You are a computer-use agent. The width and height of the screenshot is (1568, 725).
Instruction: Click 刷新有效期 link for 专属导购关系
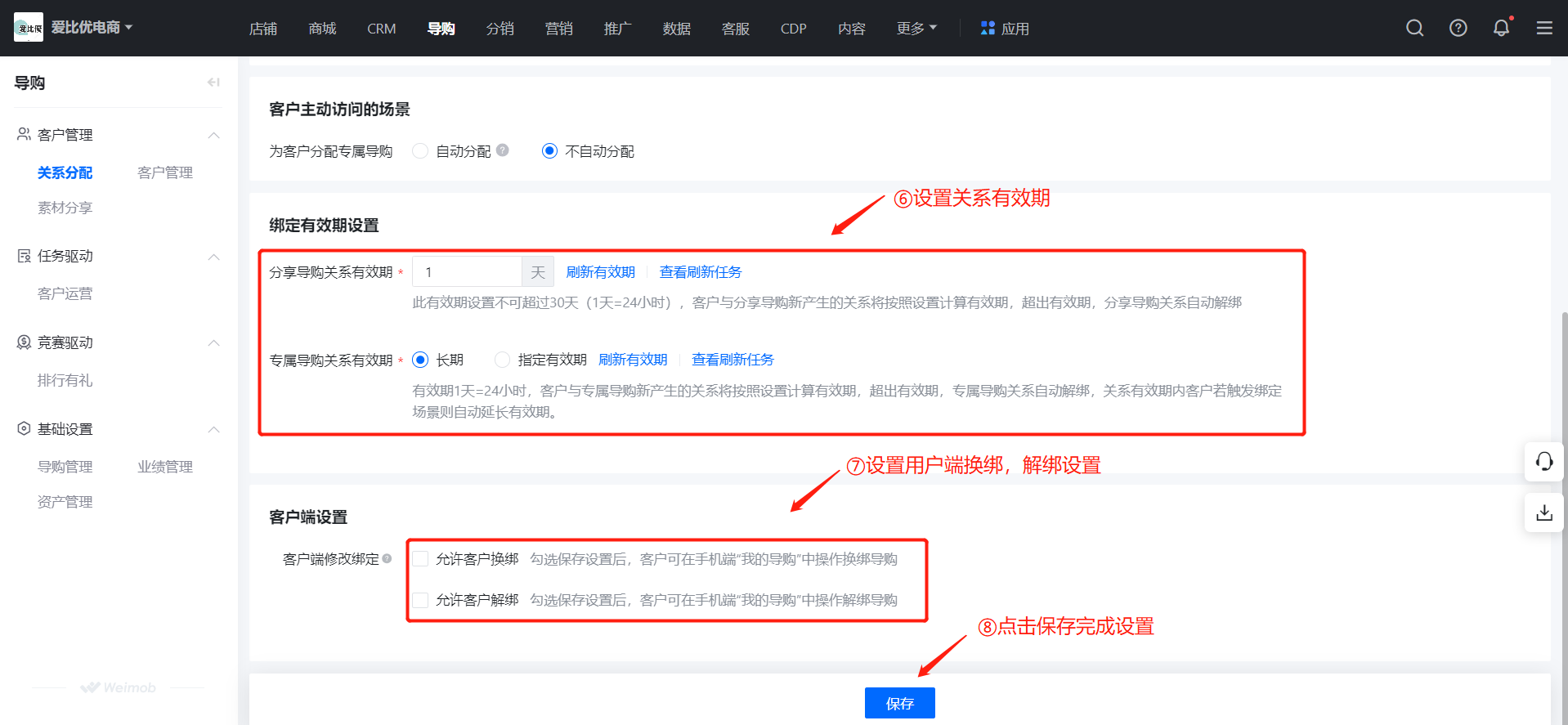pos(633,360)
